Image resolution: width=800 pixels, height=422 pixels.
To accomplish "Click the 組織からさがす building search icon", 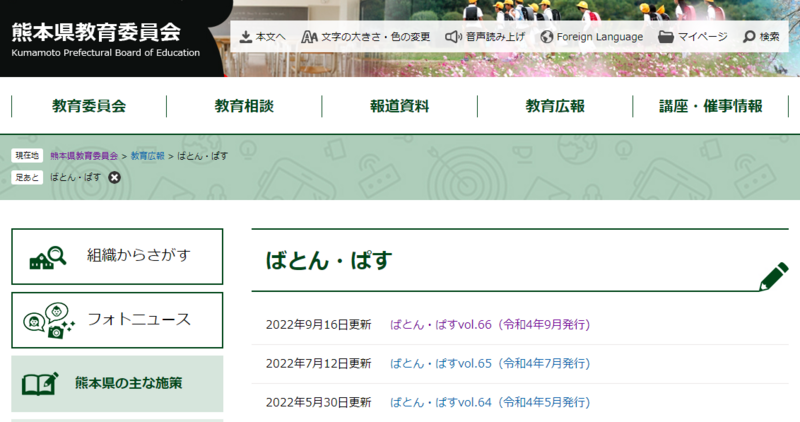I will coord(48,257).
